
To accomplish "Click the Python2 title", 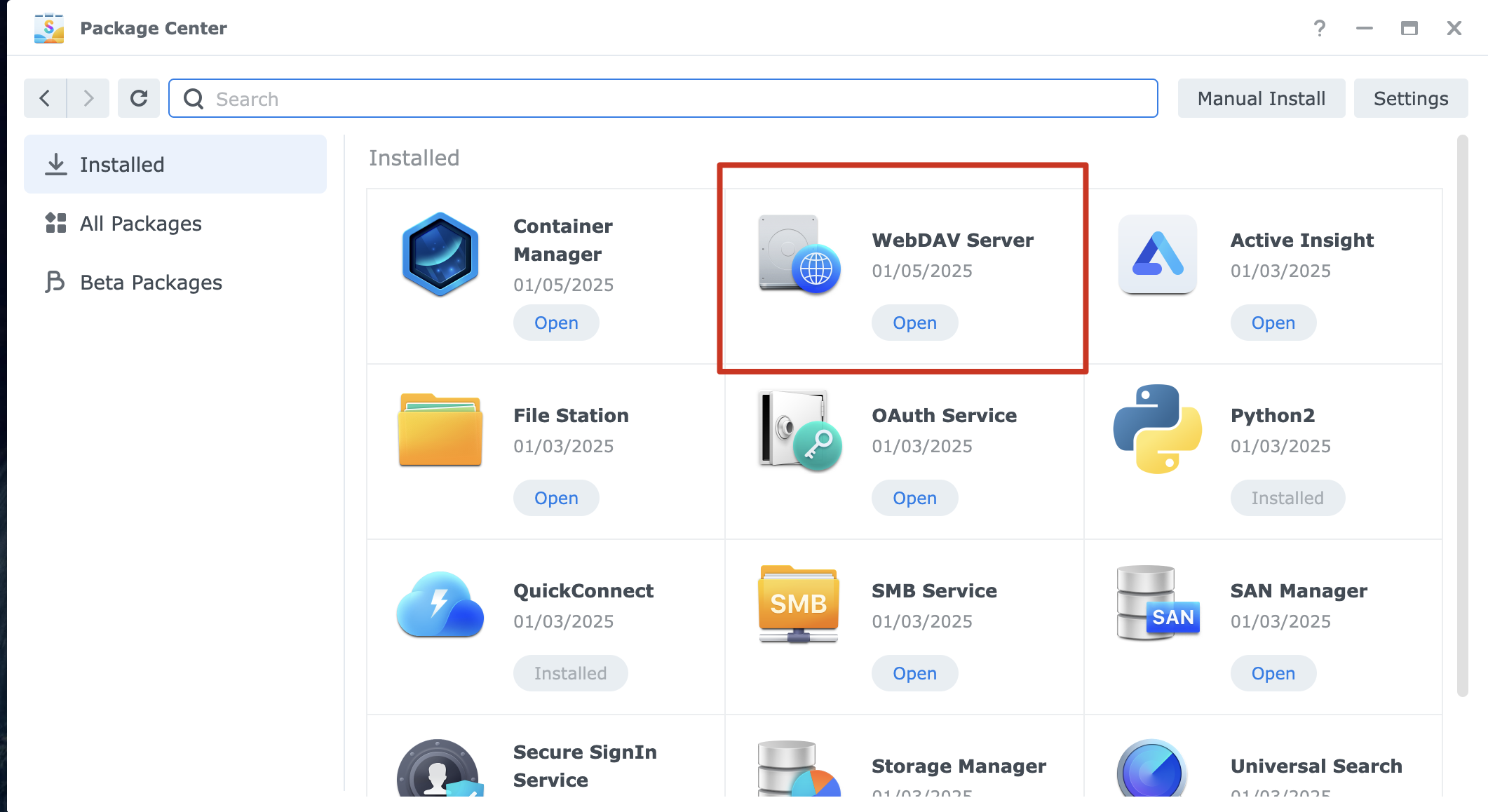I will (x=1273, y=415).
